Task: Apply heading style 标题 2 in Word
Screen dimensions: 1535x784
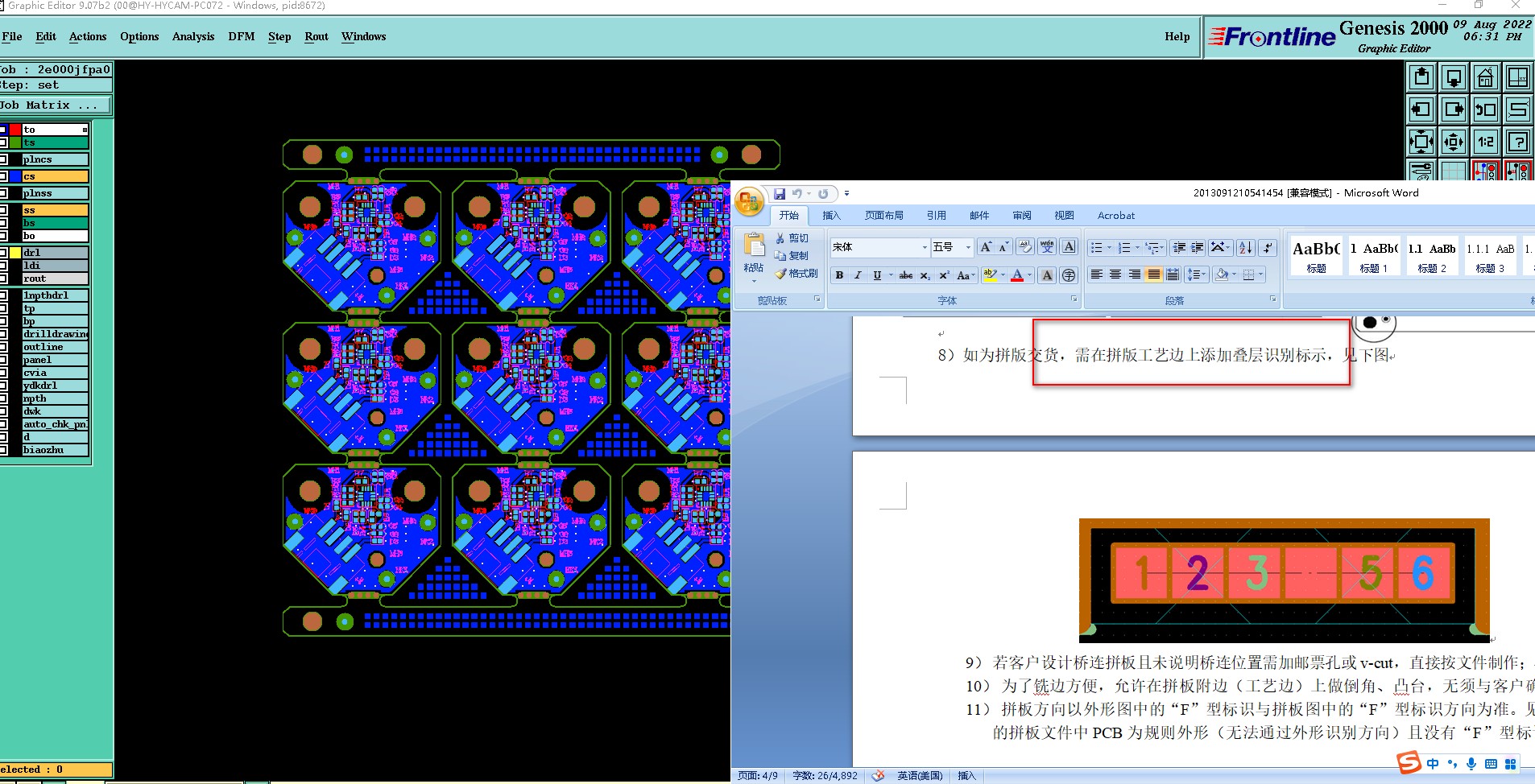Action: (x=1432, y=257)
